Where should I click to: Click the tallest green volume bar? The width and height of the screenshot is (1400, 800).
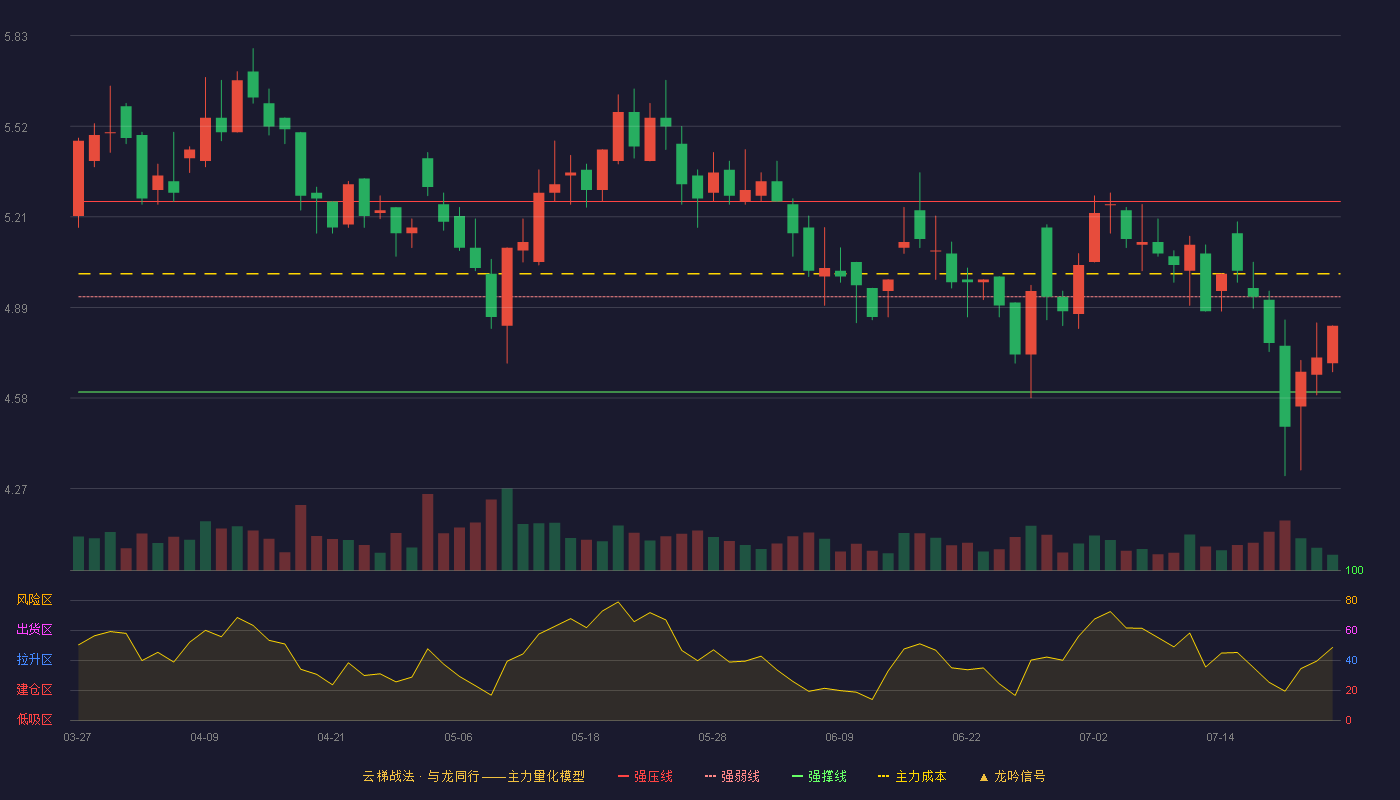[507, 529]
